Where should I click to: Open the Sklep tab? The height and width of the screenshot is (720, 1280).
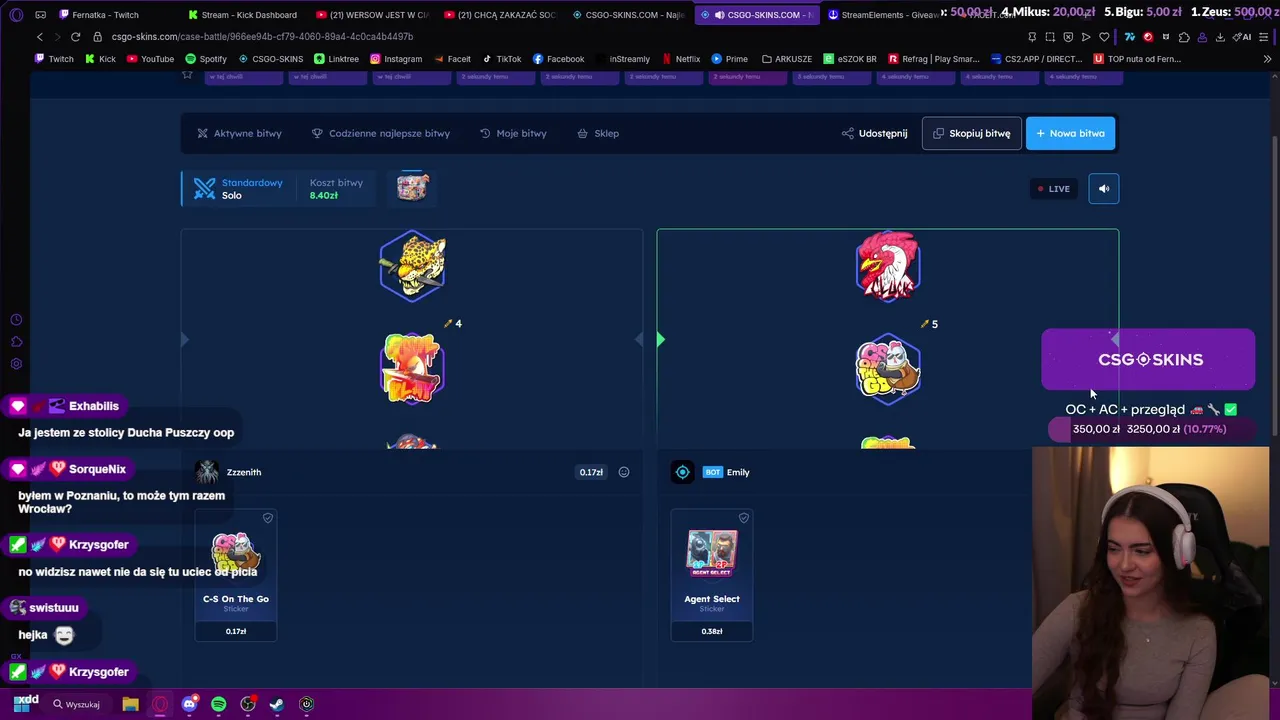click(x=598, y=133)
